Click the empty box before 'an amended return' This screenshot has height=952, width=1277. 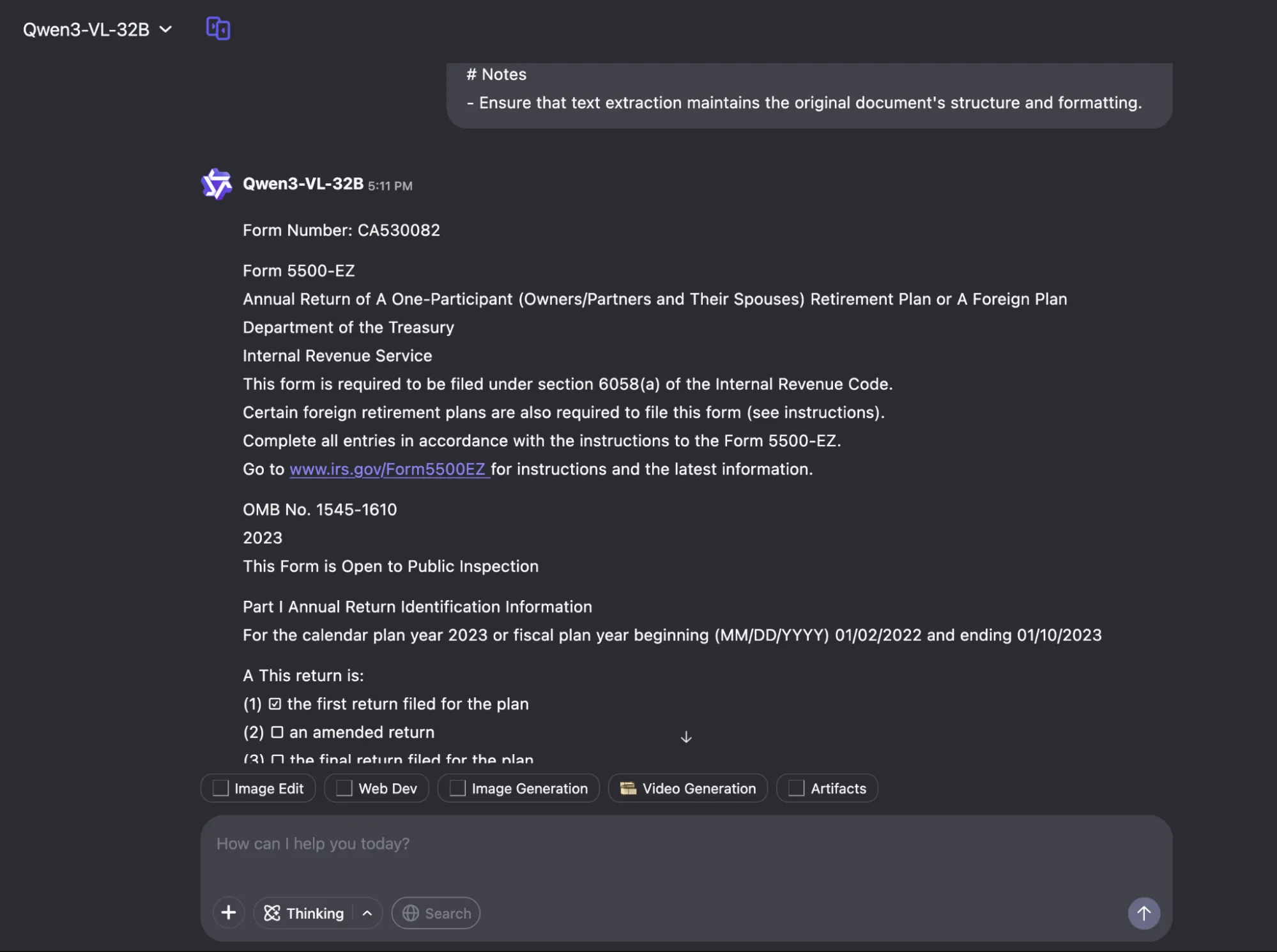pos(277,732)
